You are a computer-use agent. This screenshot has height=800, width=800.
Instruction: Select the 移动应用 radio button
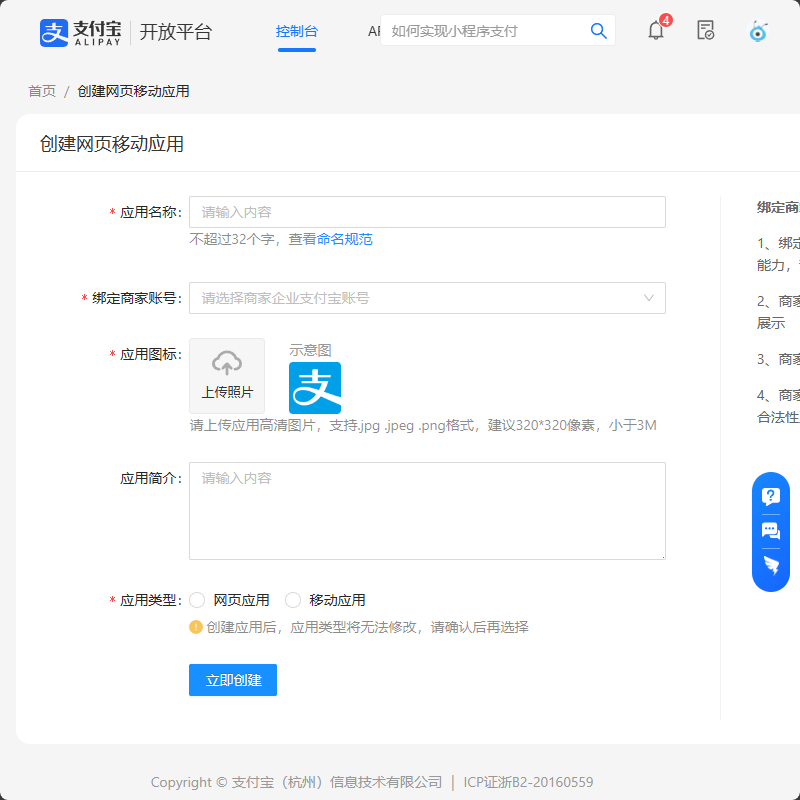coord(294,600)
